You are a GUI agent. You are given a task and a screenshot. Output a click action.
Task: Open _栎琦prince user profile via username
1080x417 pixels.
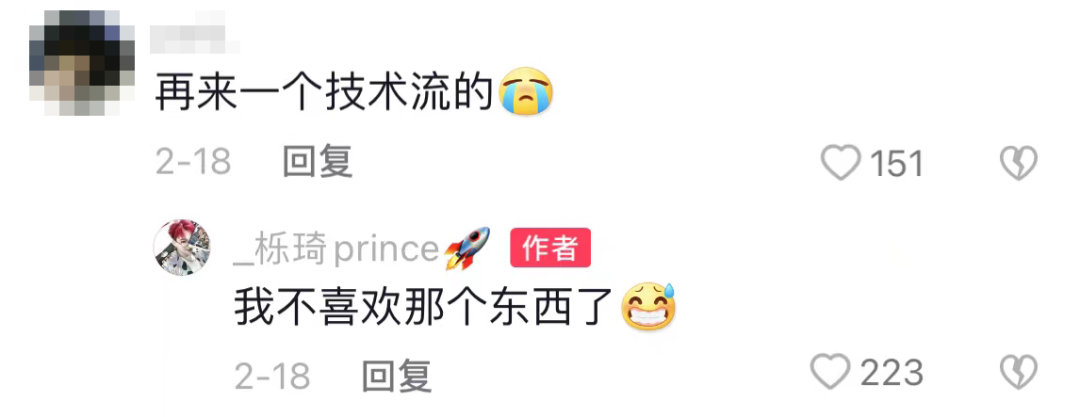pos(336,249)
